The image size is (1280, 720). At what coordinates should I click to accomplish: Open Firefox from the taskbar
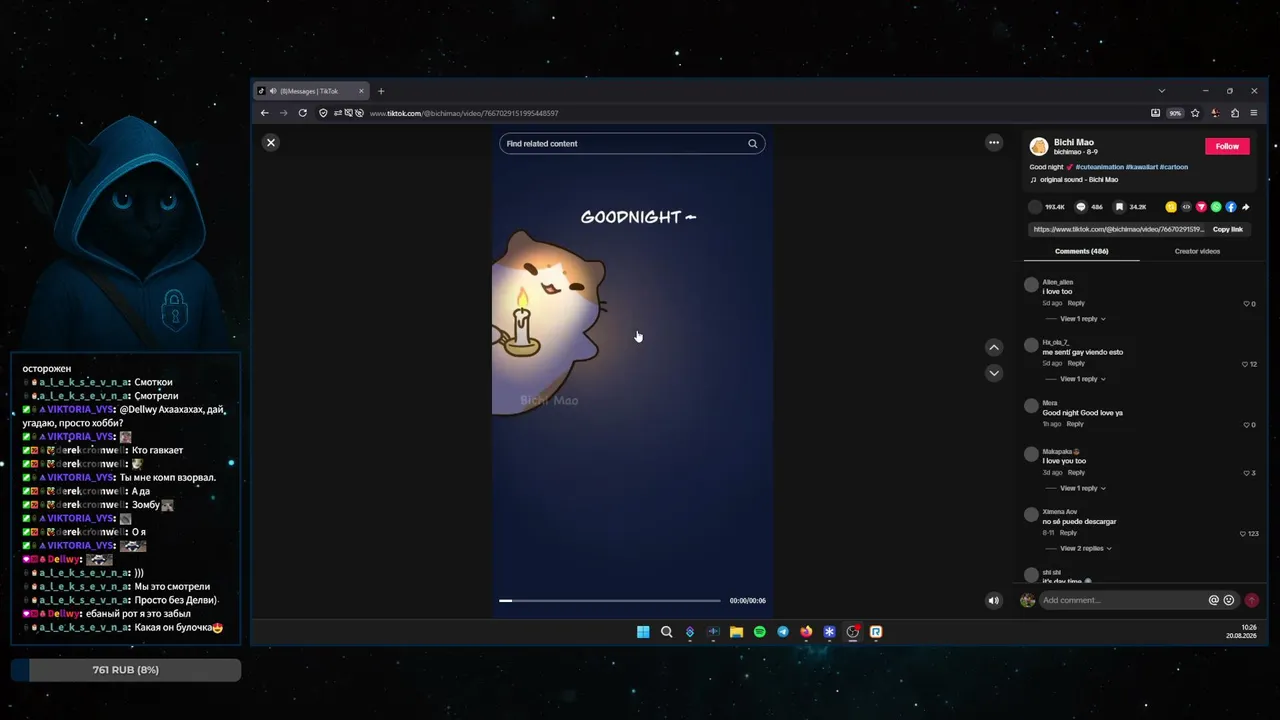coord(806,632)
